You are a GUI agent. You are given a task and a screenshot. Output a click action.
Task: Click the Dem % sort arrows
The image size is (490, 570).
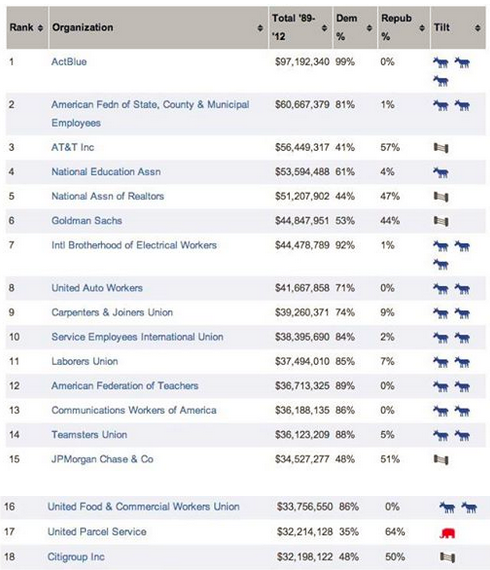369,28
